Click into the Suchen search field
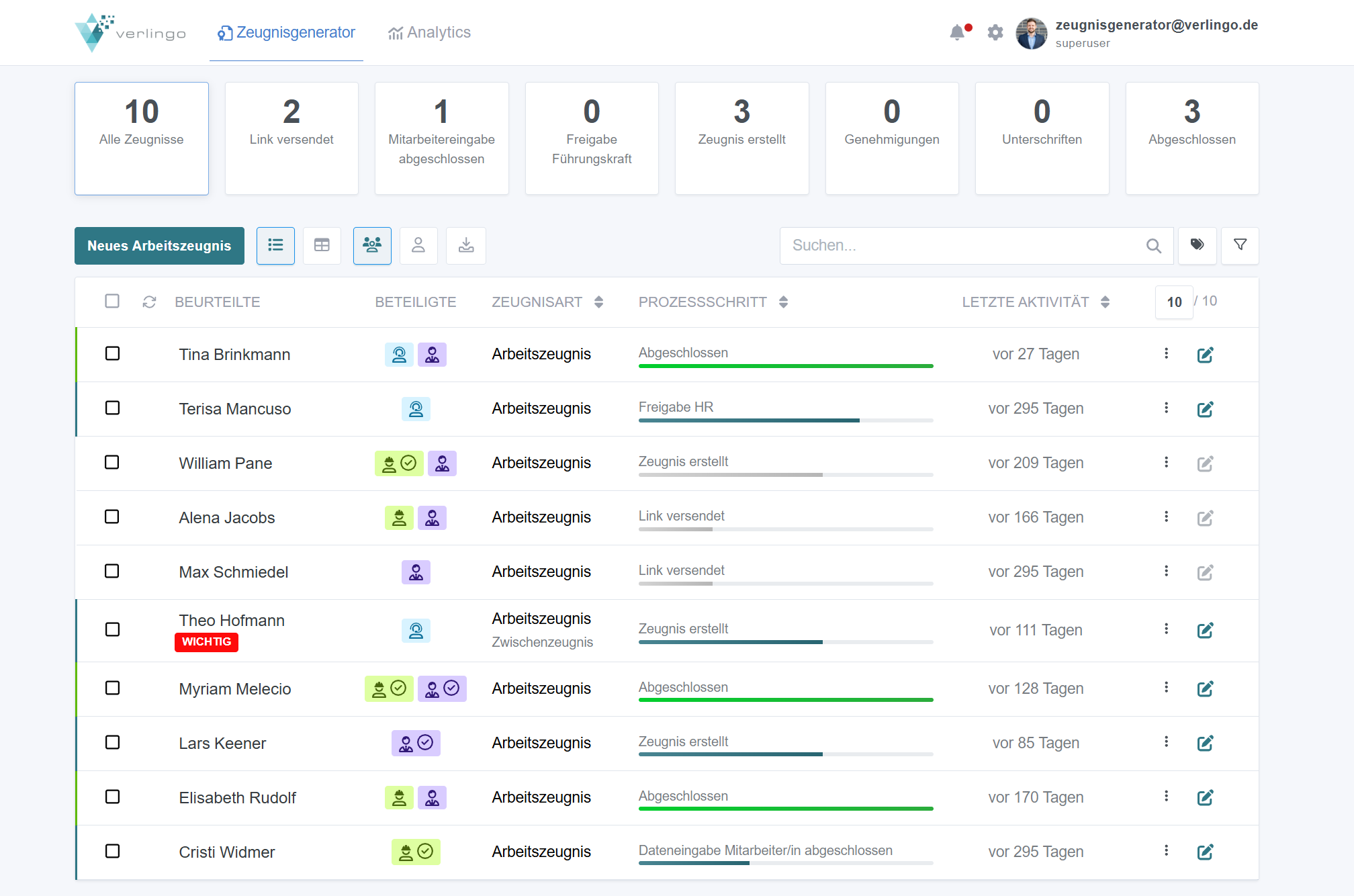Viewport: 1354px width, 896px height. (960, 246)
